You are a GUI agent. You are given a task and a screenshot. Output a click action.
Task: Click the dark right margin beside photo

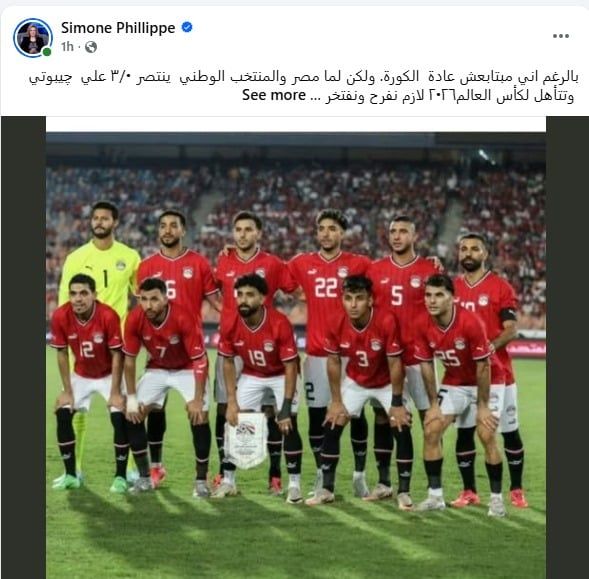pyautogui.click(x=567, y=348)
